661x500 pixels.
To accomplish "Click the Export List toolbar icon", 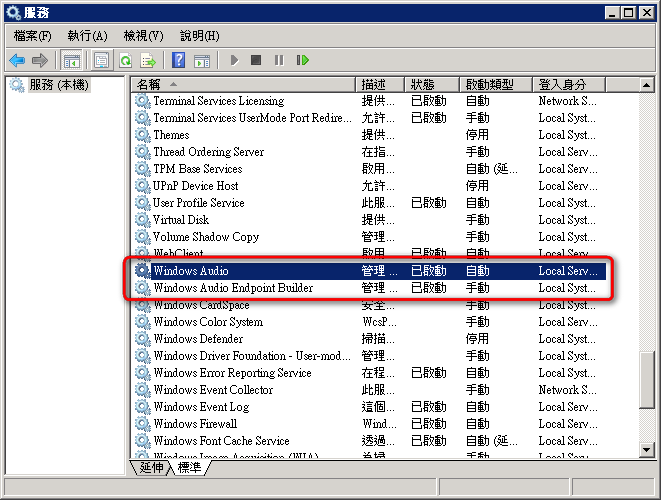I will 148,60.
